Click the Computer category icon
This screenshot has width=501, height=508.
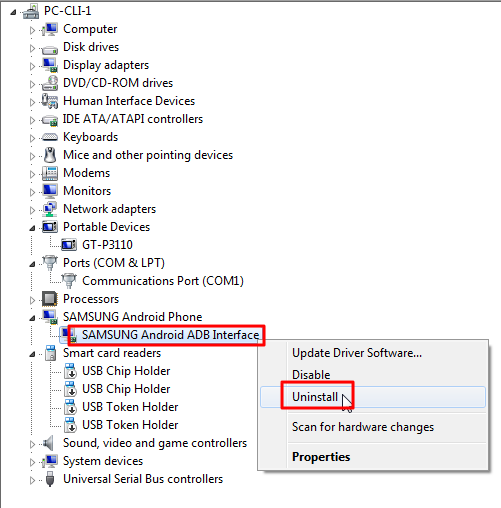[50, 29]
